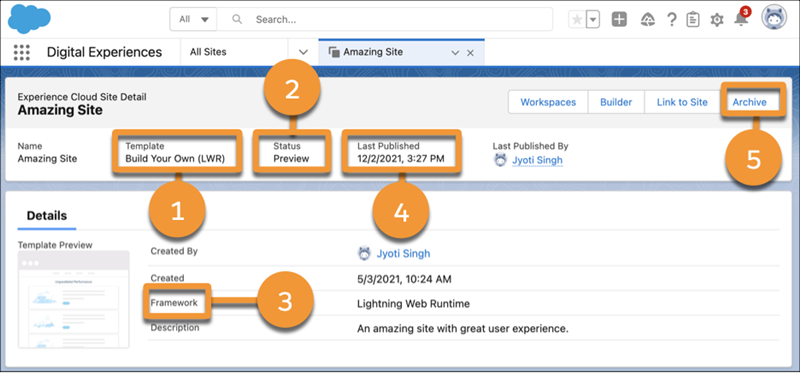Click the Archive button

coord(749,102)
